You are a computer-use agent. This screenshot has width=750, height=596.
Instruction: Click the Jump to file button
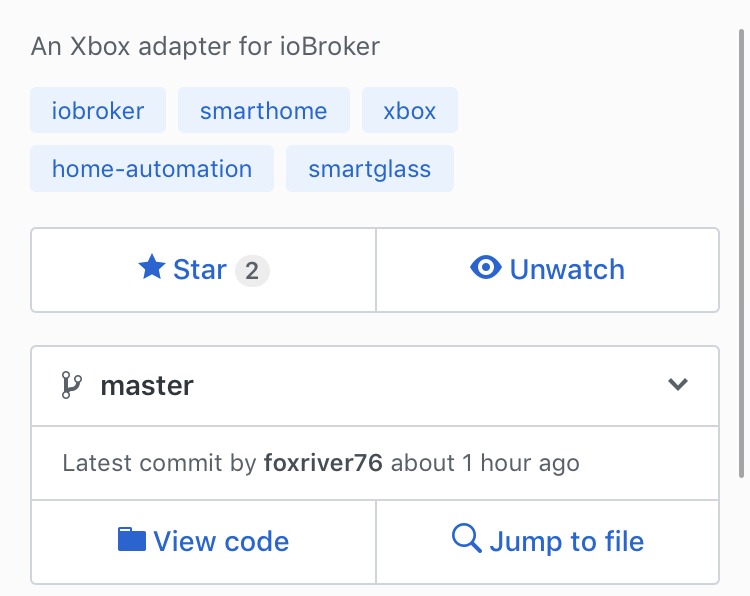click(x=548, y=541)
